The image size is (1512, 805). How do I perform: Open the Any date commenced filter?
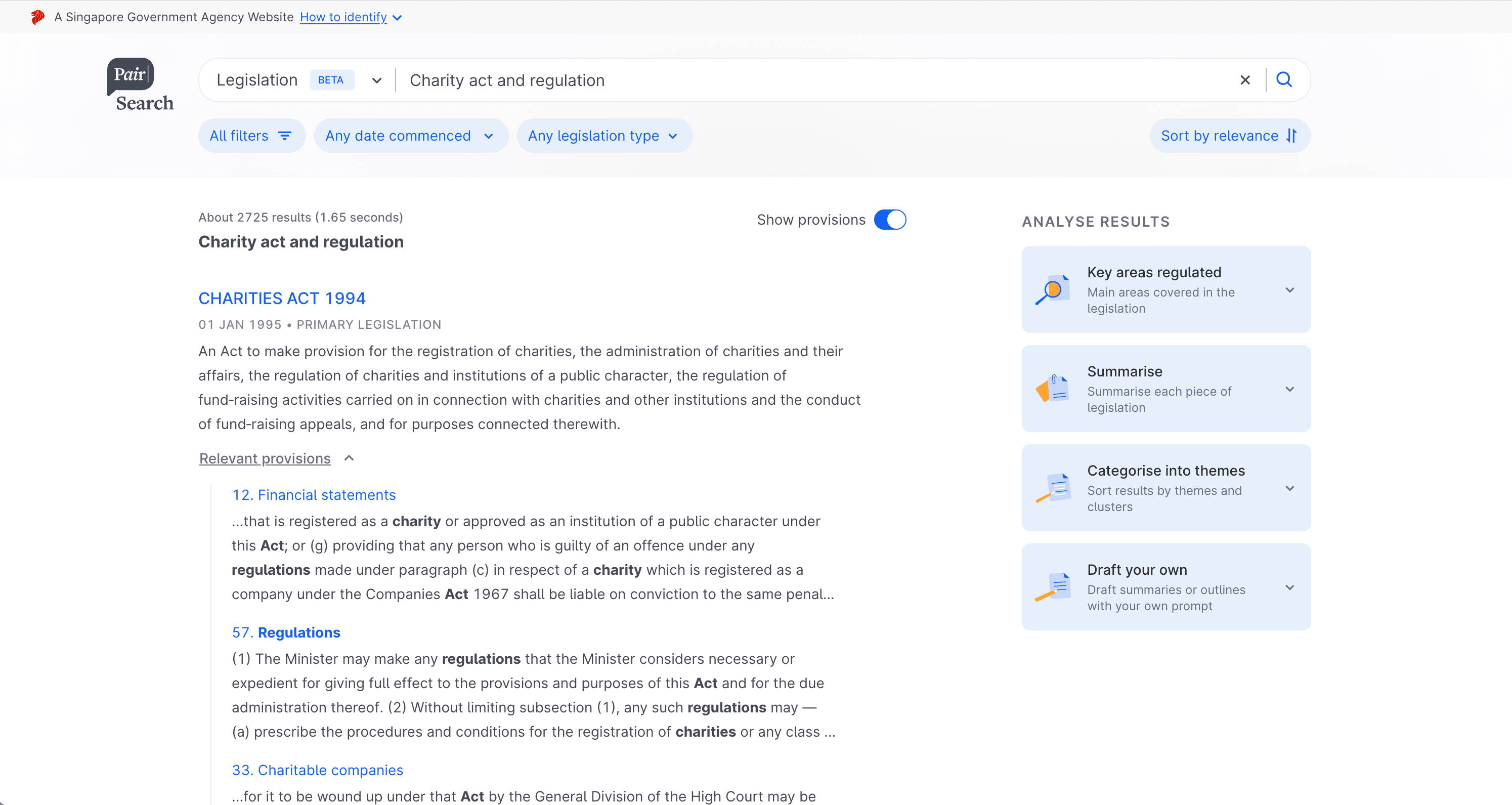tap(410, 136)
